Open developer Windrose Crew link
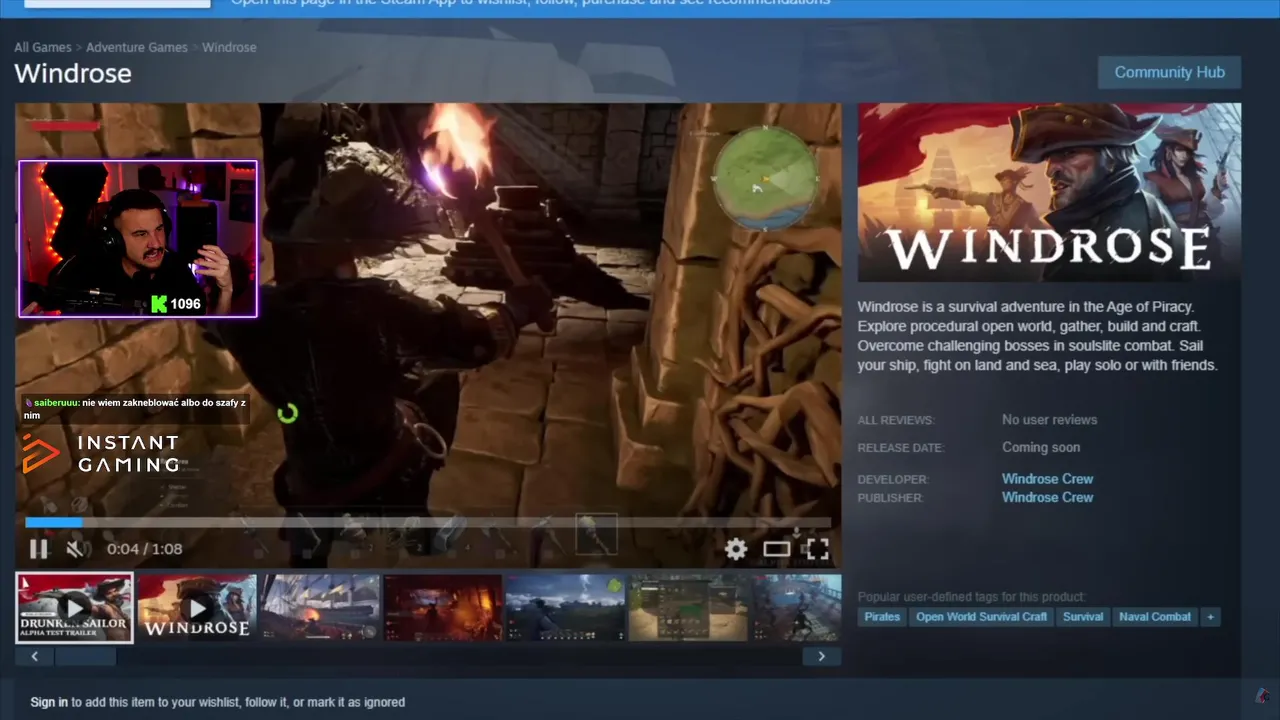 [x=1047, y=479]
